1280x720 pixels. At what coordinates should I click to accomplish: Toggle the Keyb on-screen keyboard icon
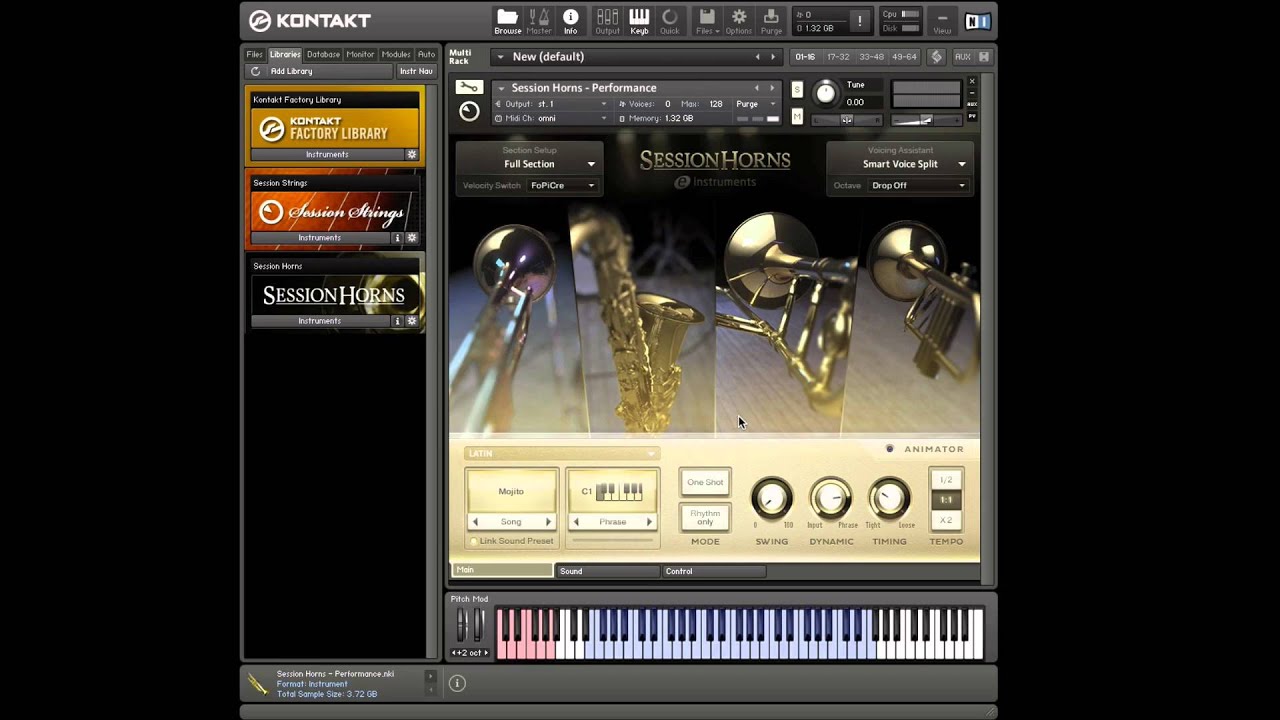639,20
